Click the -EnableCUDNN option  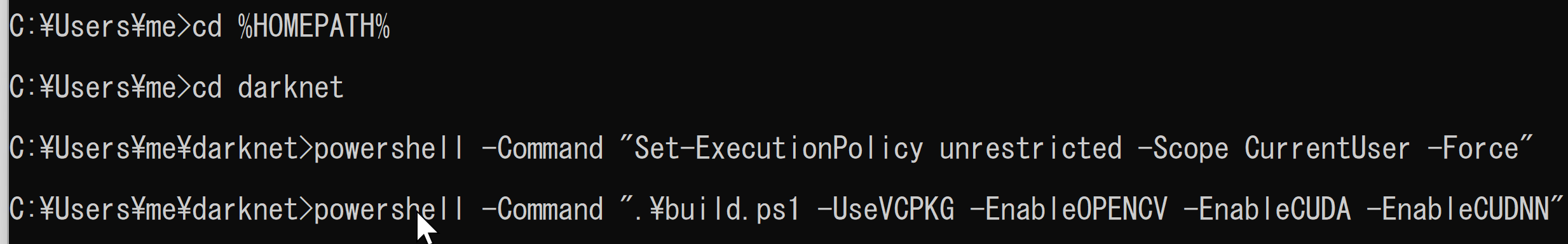point(1457,210)
